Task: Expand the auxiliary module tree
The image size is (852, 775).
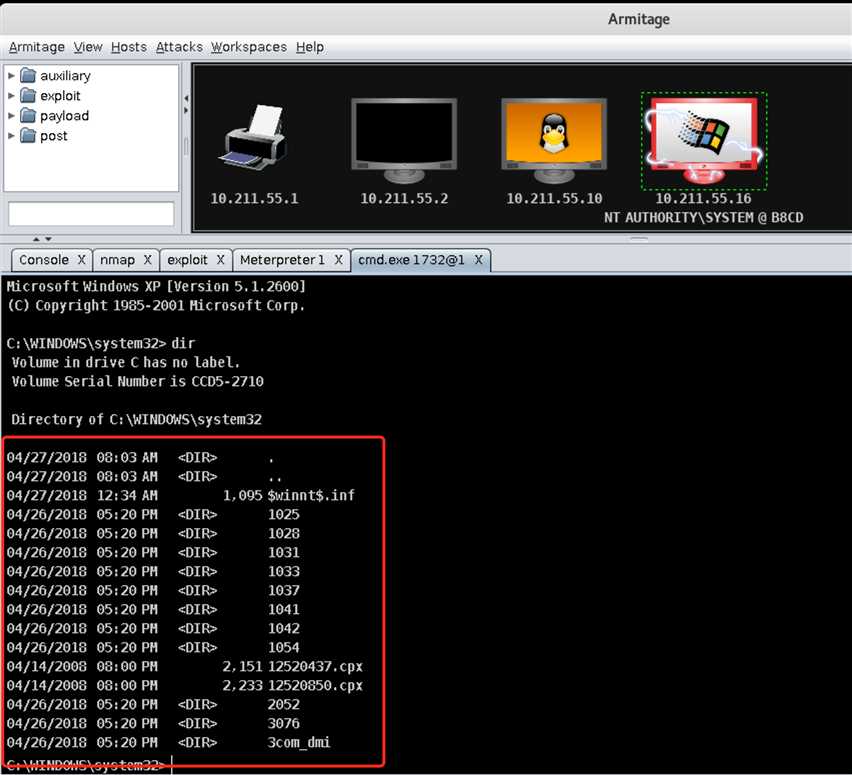Action: pyautogui.click(x=11, y=76)
